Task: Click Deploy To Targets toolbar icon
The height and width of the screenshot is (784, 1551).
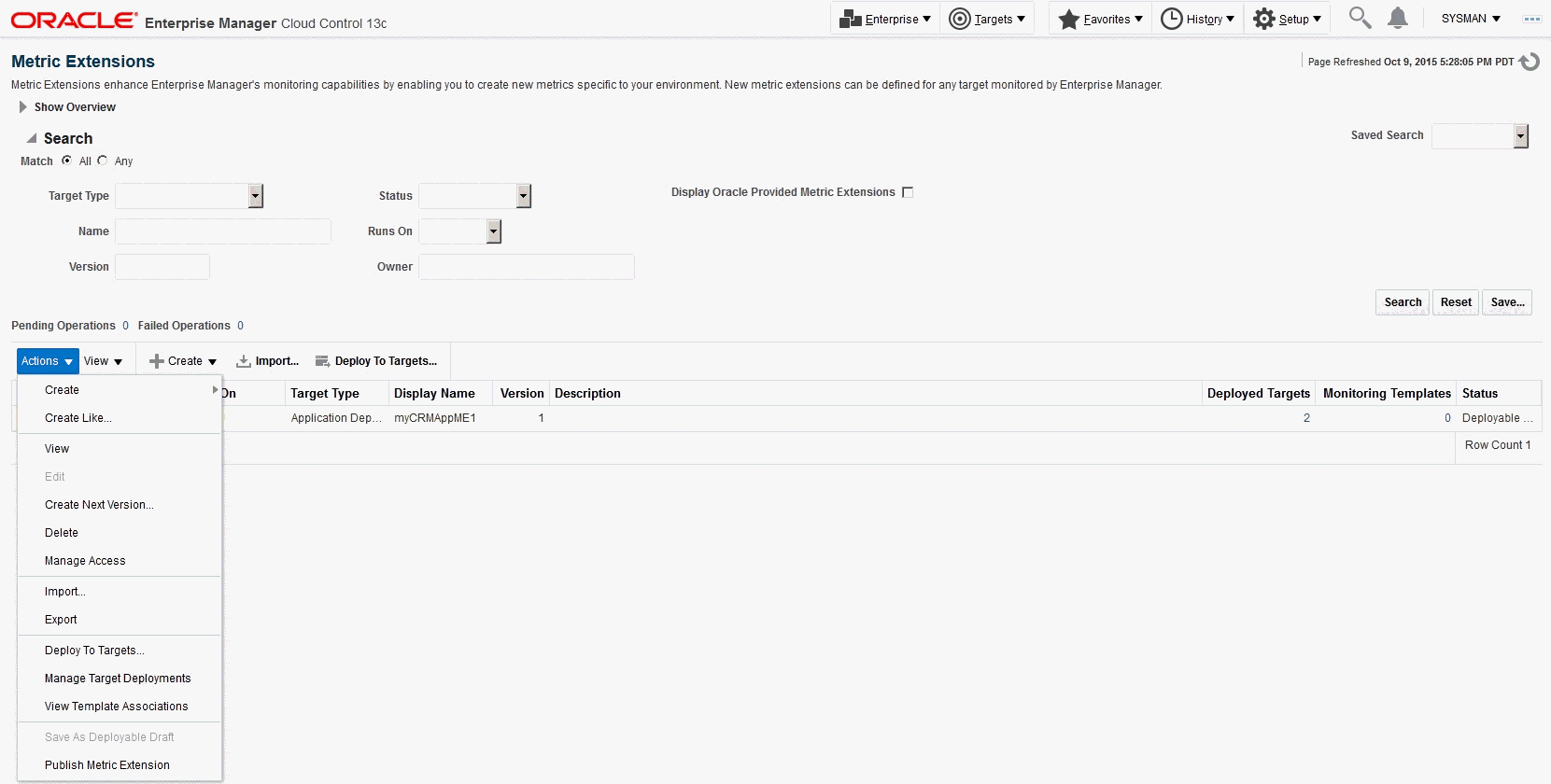Action: click(x=322, y=361)
